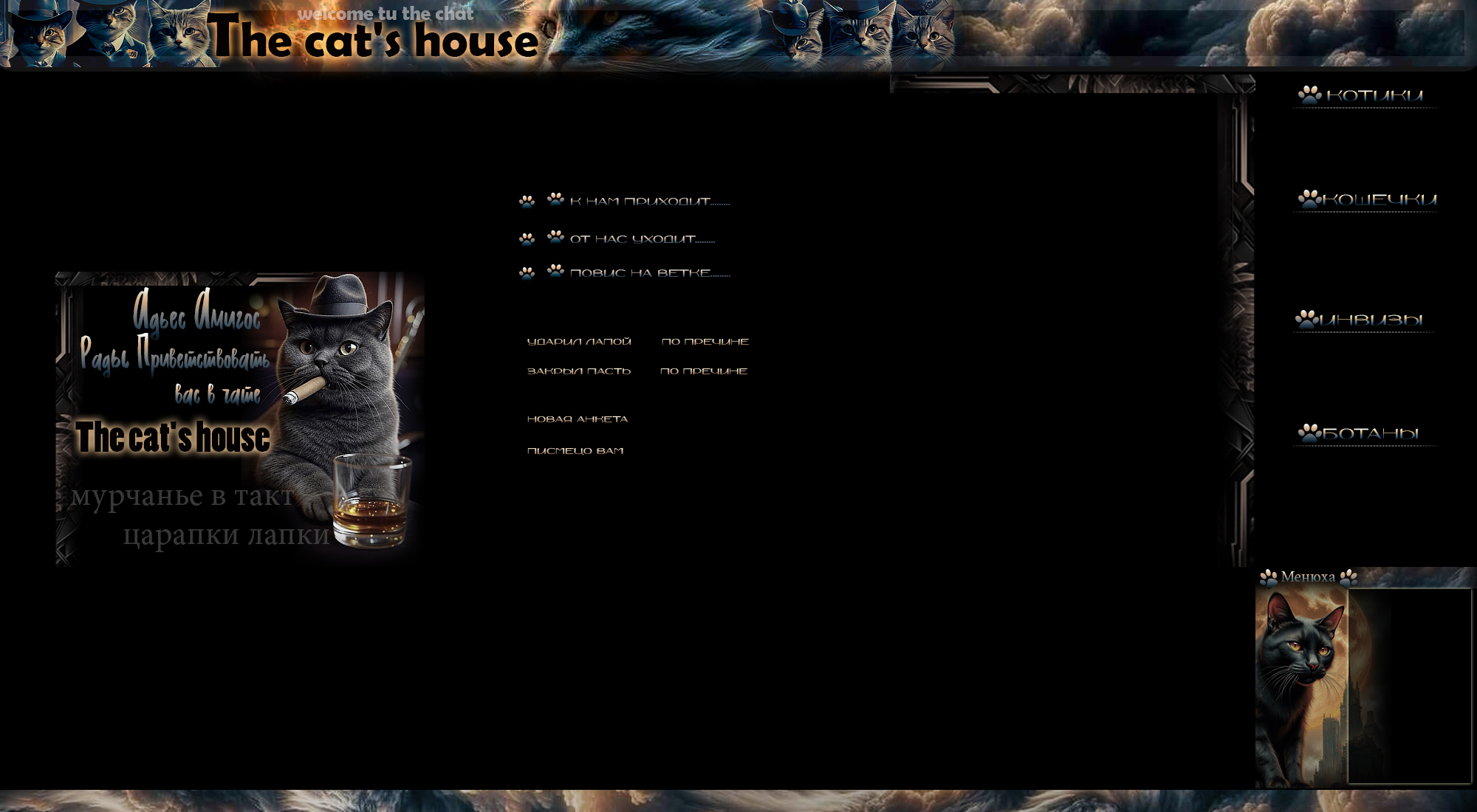This screenshot has height=812, width=1477.
Task: Select the ОТ НАС УХОДИТ text
Action: (641, 239)
